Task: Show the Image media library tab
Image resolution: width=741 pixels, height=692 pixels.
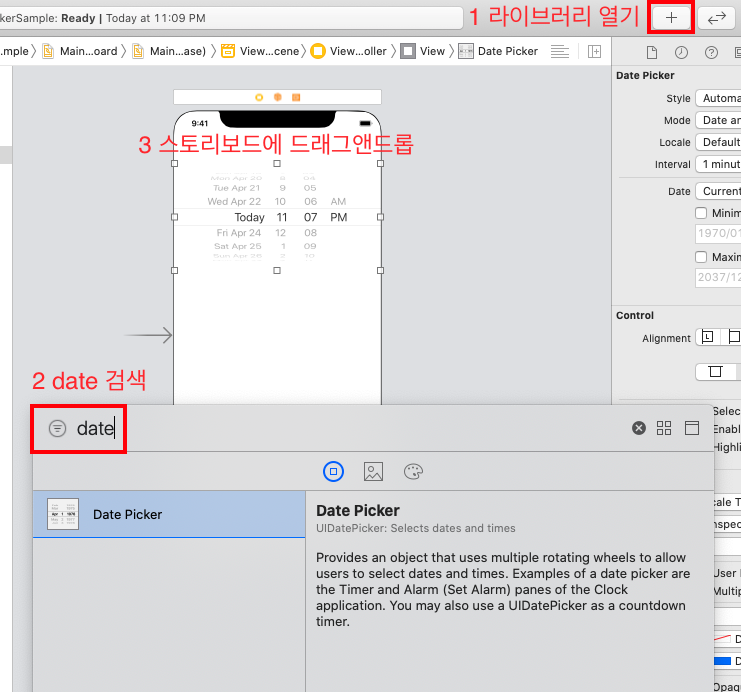Action: click(373, 471)
